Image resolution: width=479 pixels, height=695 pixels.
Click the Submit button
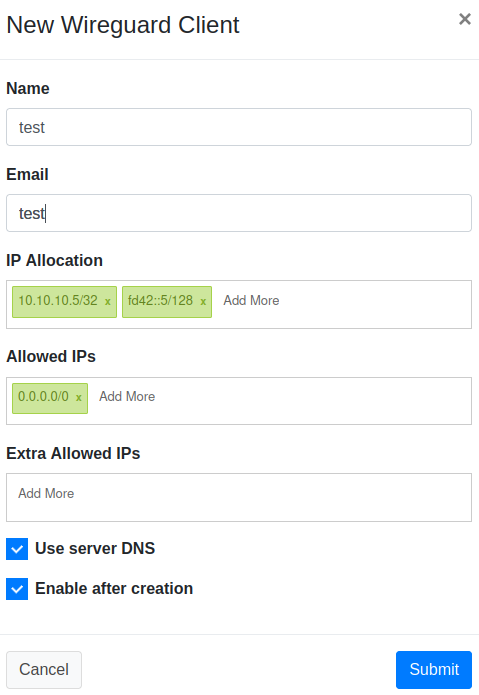coord(434,669)
